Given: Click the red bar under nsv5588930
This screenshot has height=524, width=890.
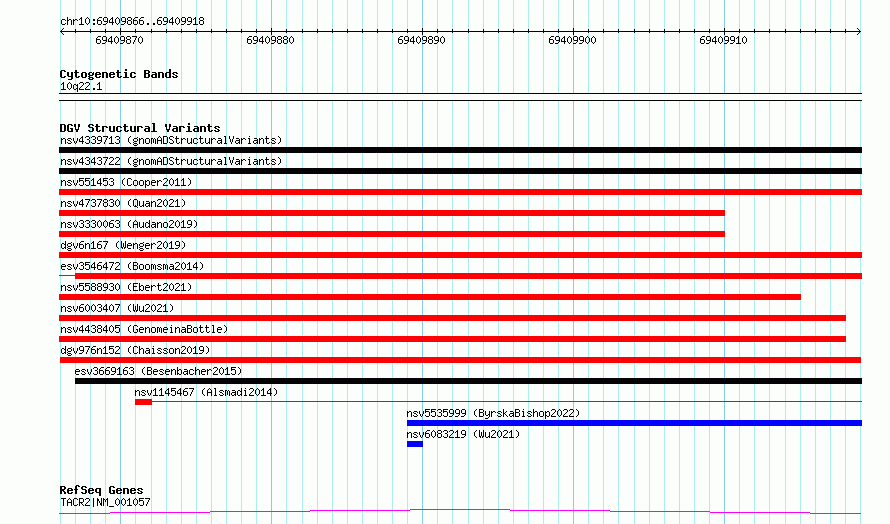Looking at the screenshot, I should coord(430,297).
